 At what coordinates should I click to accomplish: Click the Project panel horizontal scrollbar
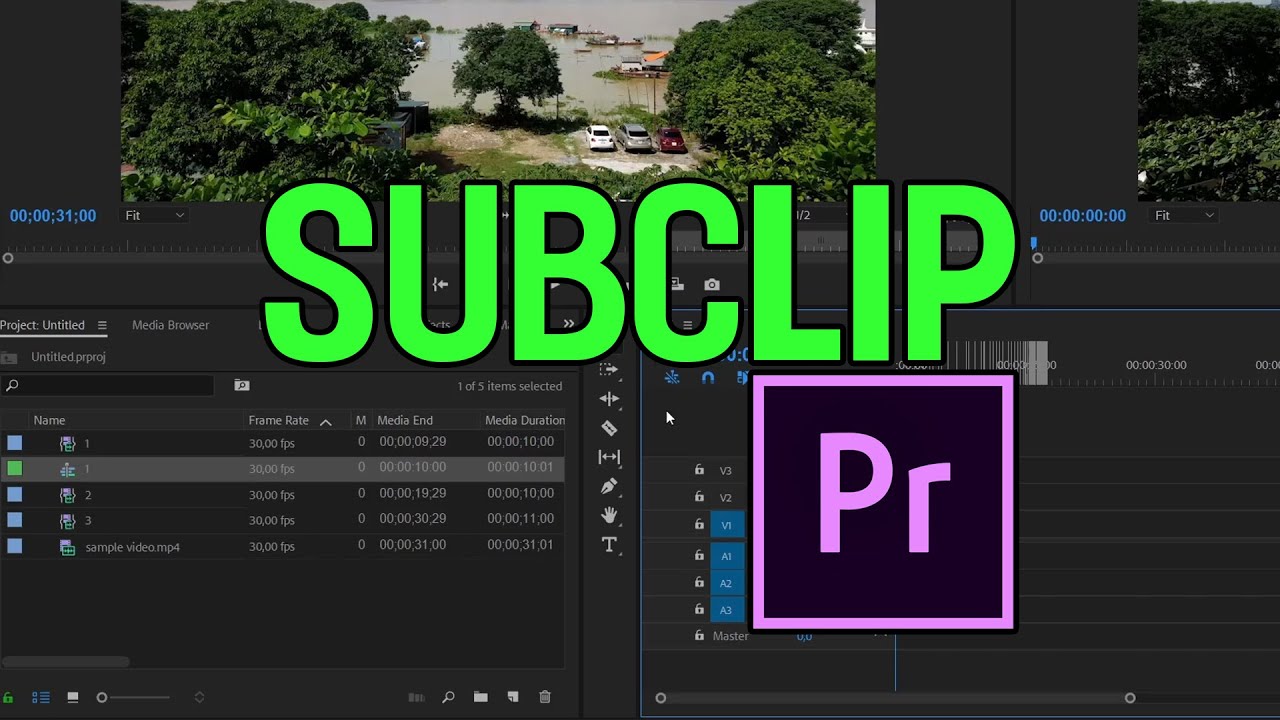tap(65, 661)
